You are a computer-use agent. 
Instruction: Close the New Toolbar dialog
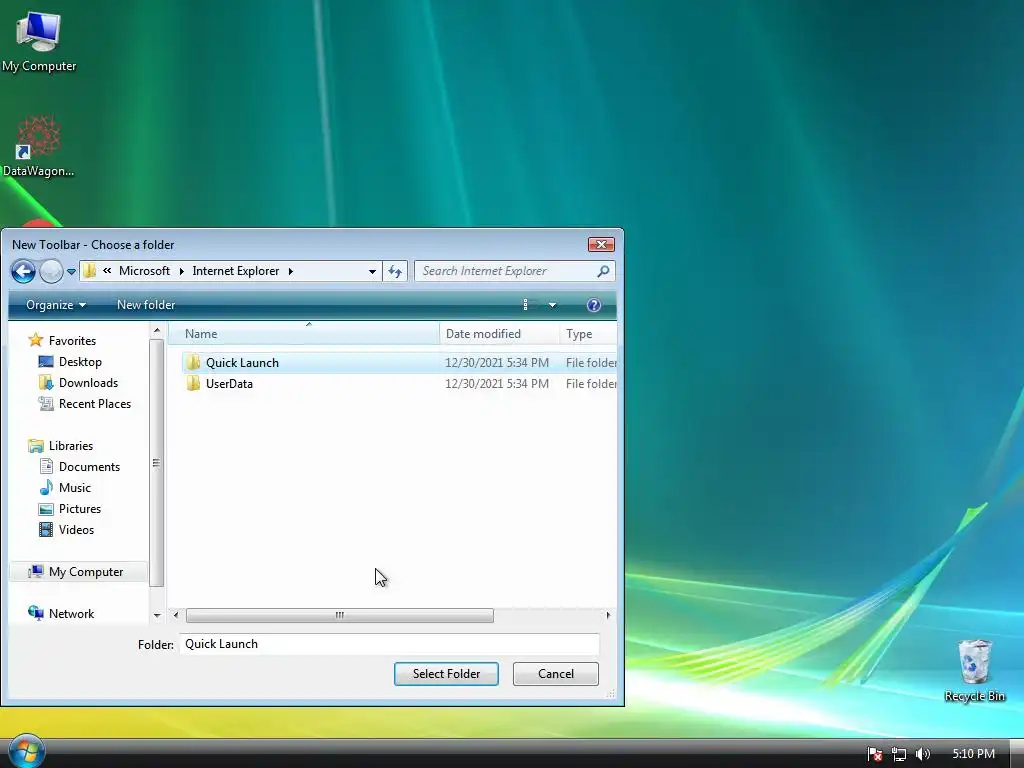601,244
